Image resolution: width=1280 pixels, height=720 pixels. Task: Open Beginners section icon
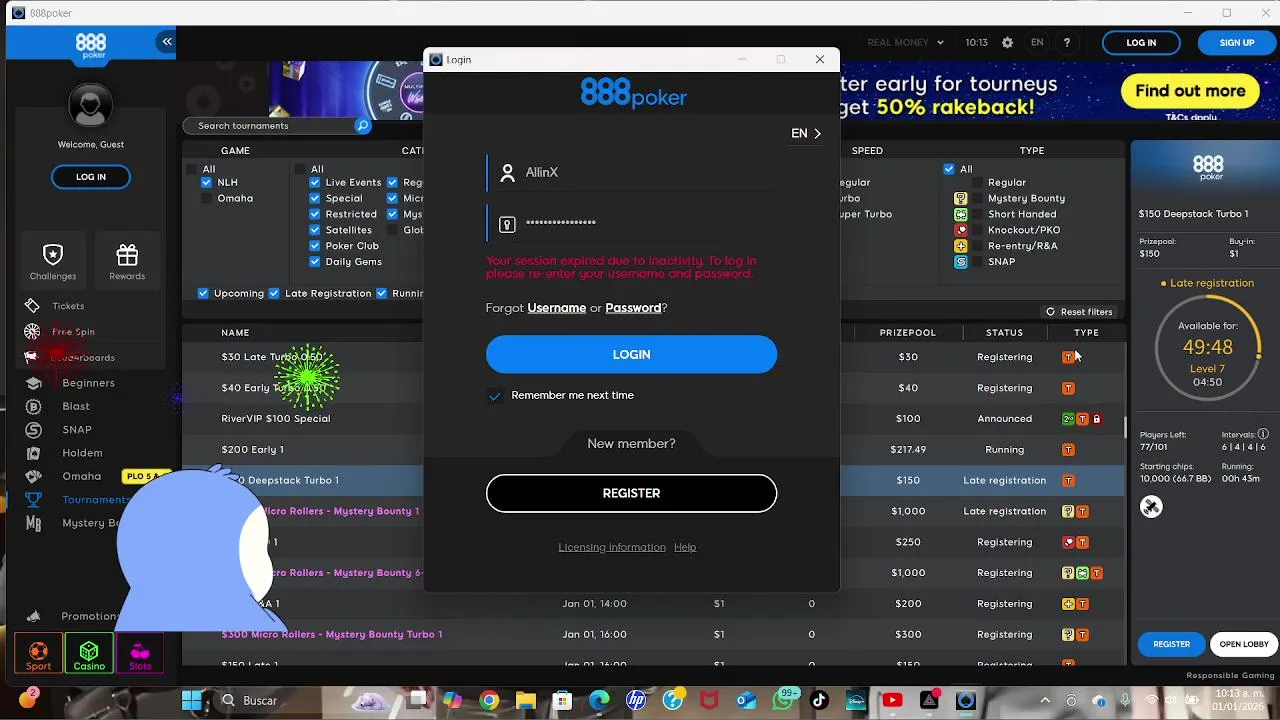click(33, 383)
